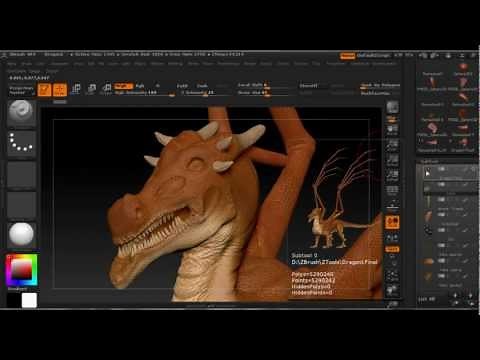Toggle the Rgb paint mode
The height and width of the screenshot is (360, 480).
pos(140,86)
